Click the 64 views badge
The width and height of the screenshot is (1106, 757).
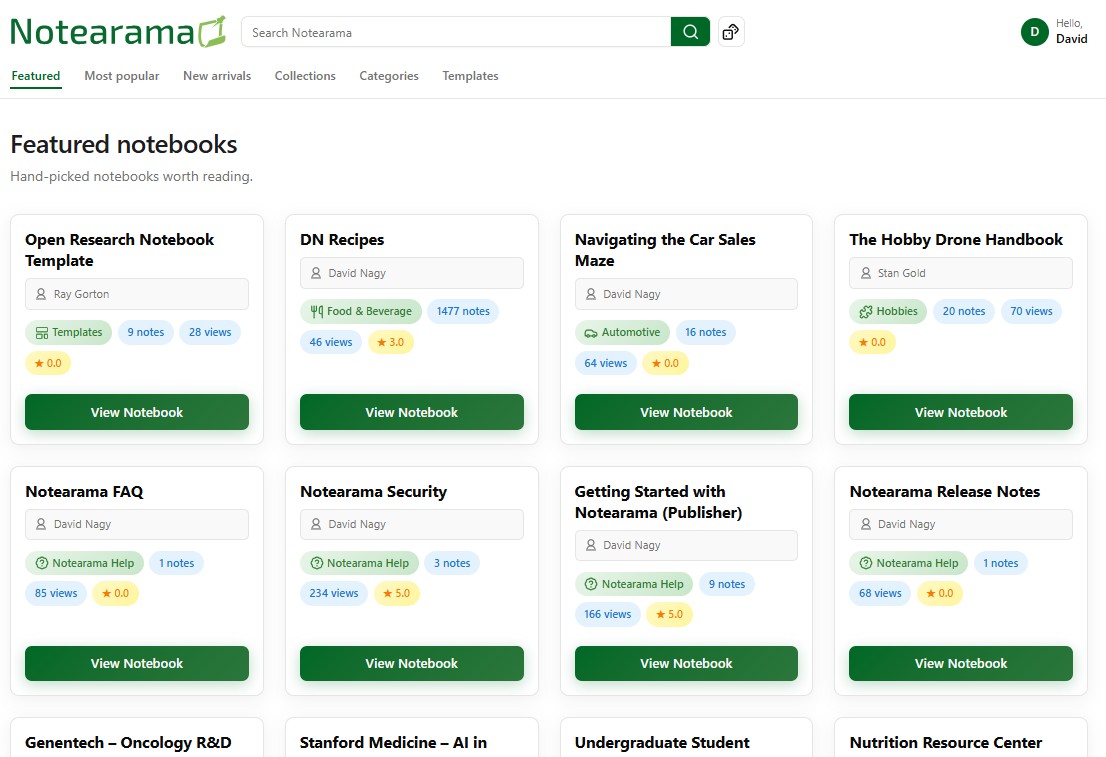pyautogui.click(x=606, y=363)
